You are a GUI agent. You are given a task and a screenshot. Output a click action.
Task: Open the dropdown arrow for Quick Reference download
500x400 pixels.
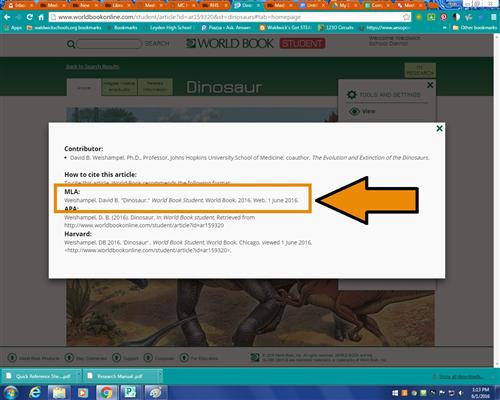pyautogui.click(x=78, y=376)
